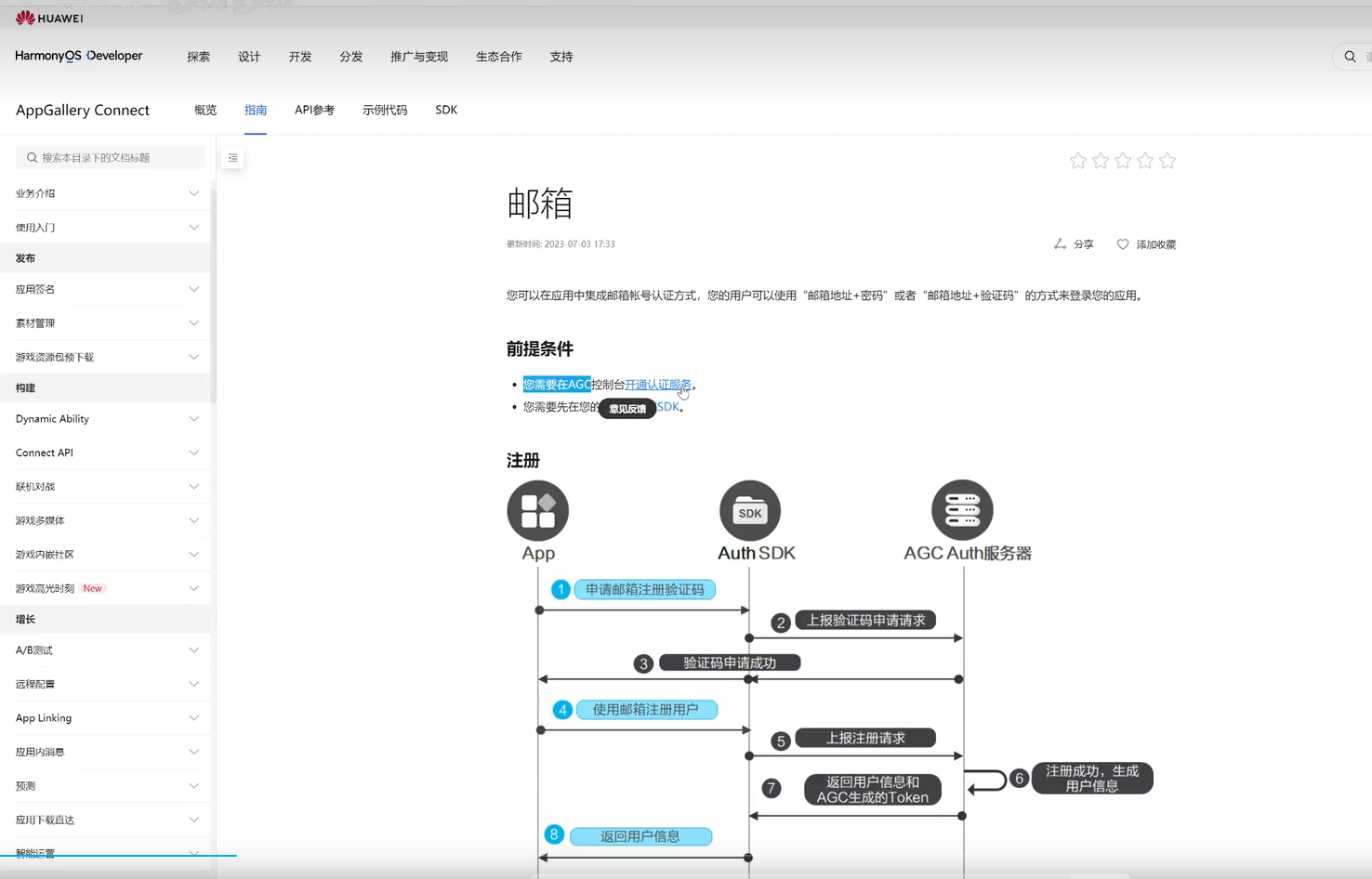This screenshot has height=879, width=1372.
Task: Switch to API参考 tab
Action: coord(315,110)
